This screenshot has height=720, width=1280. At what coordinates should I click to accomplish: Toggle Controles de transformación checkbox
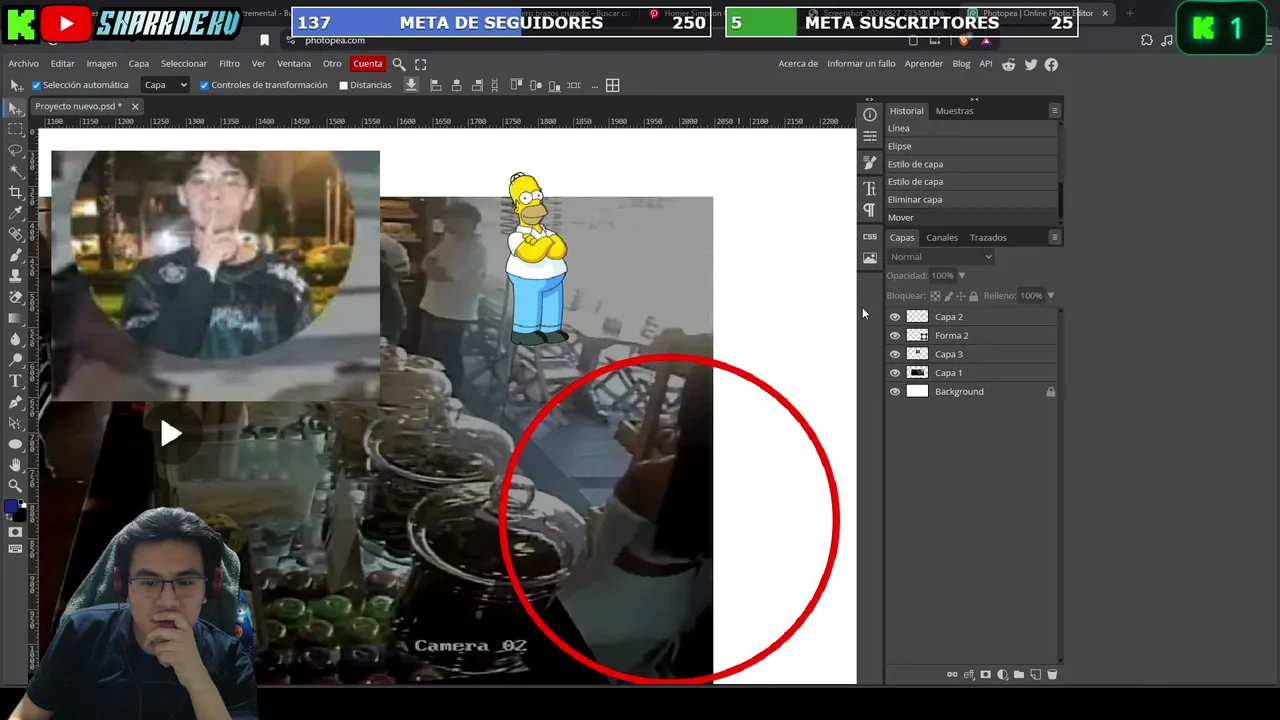click(x=204, y=86)
